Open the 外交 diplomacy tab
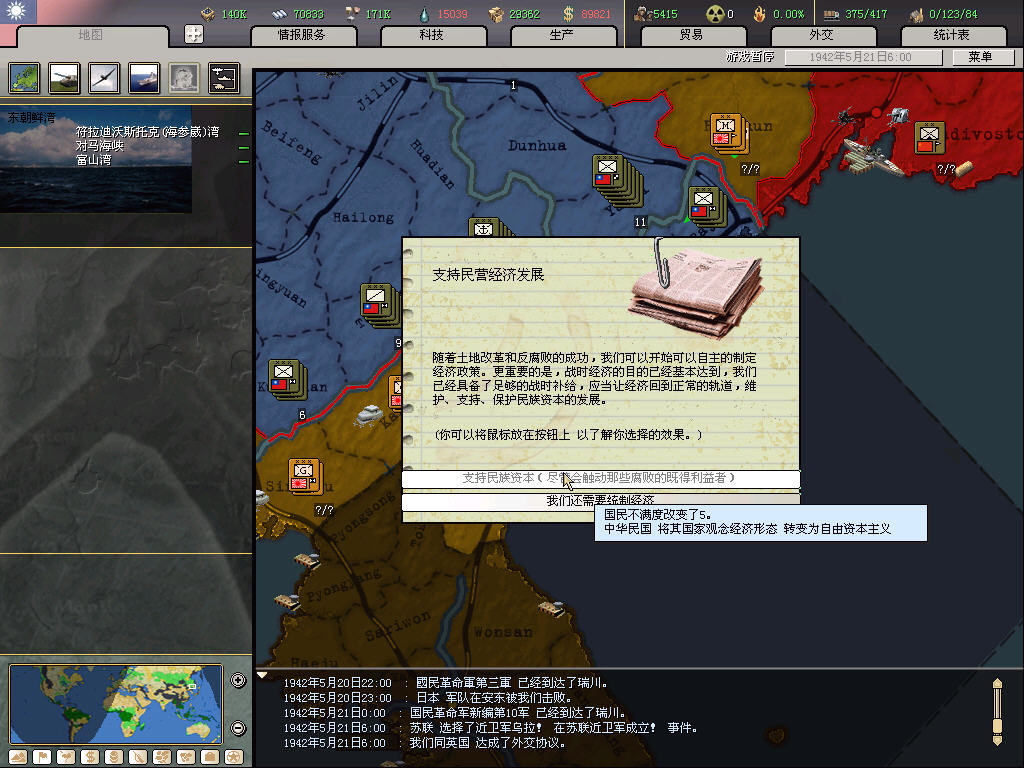 tap(823, 35)
